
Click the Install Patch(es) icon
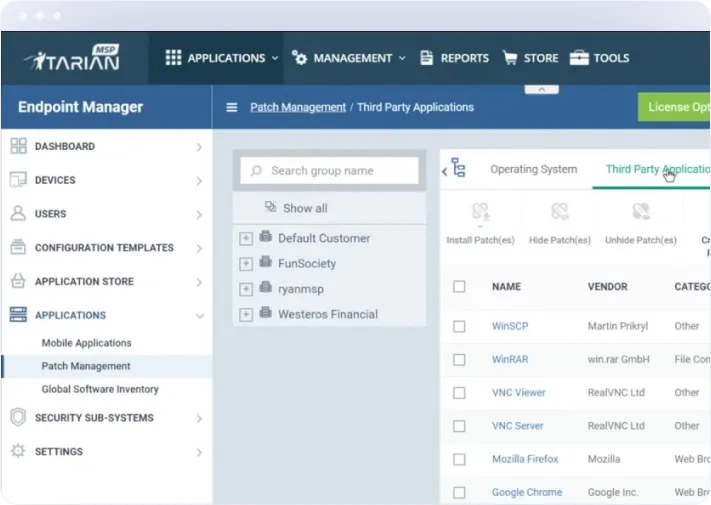click(x=480, y=212)
